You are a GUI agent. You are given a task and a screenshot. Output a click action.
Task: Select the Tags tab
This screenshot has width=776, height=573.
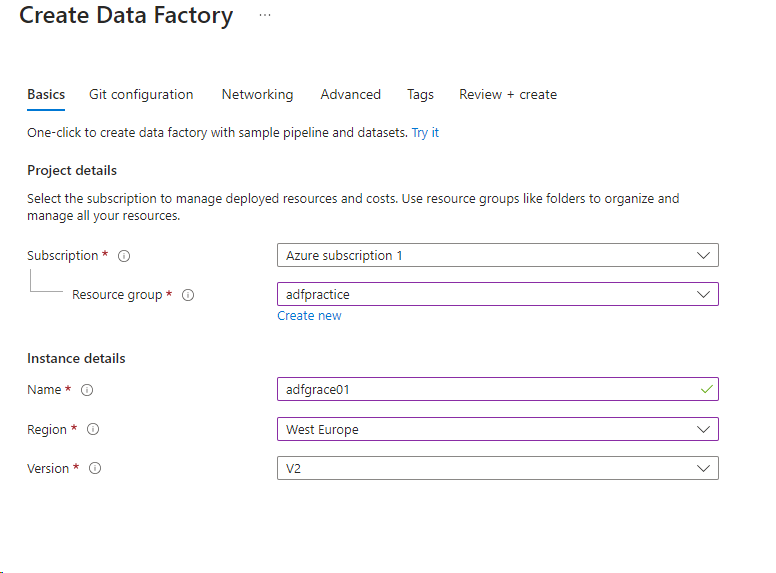pos(420,94)
